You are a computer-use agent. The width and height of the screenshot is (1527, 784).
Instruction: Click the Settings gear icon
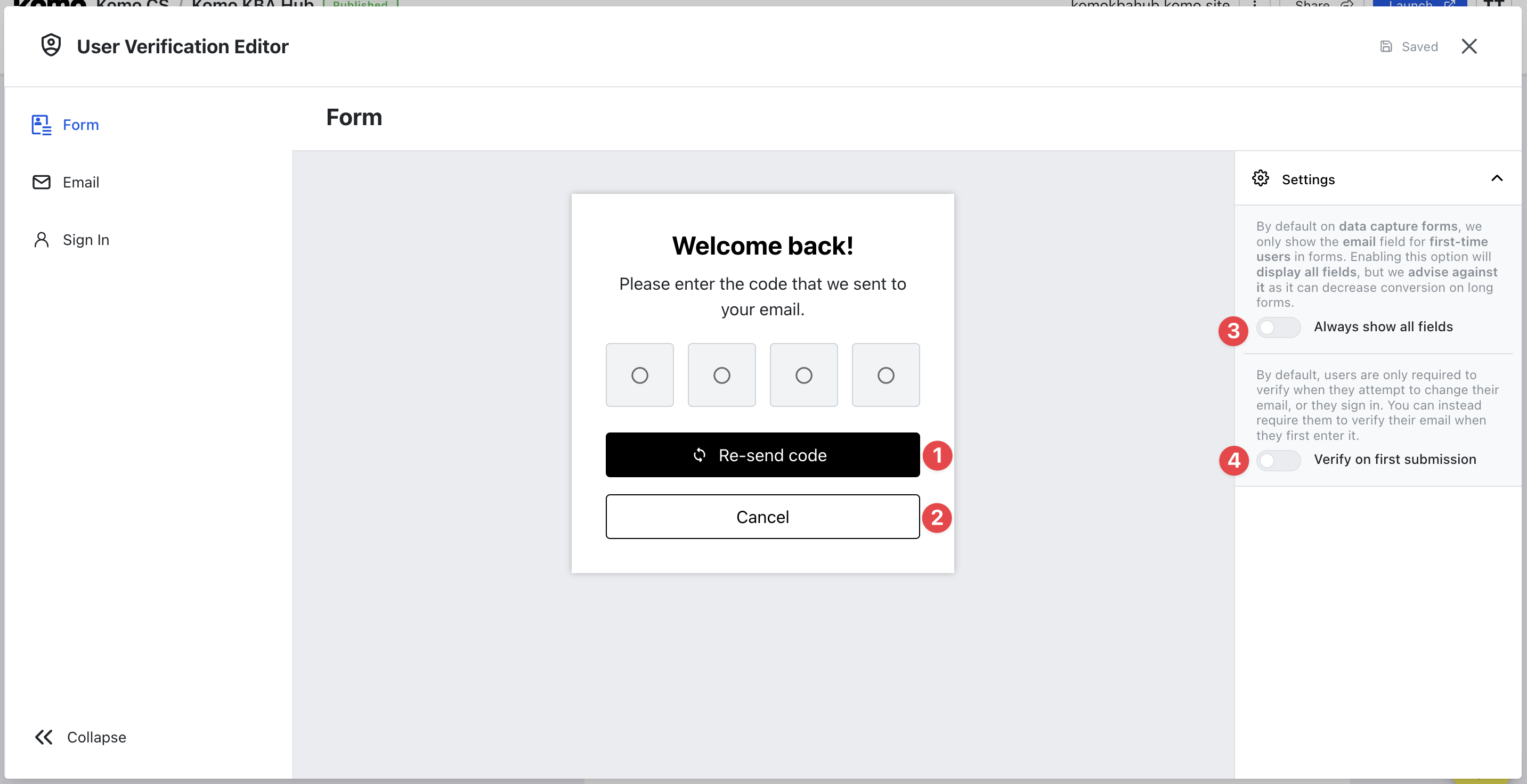click(1260, 178)
